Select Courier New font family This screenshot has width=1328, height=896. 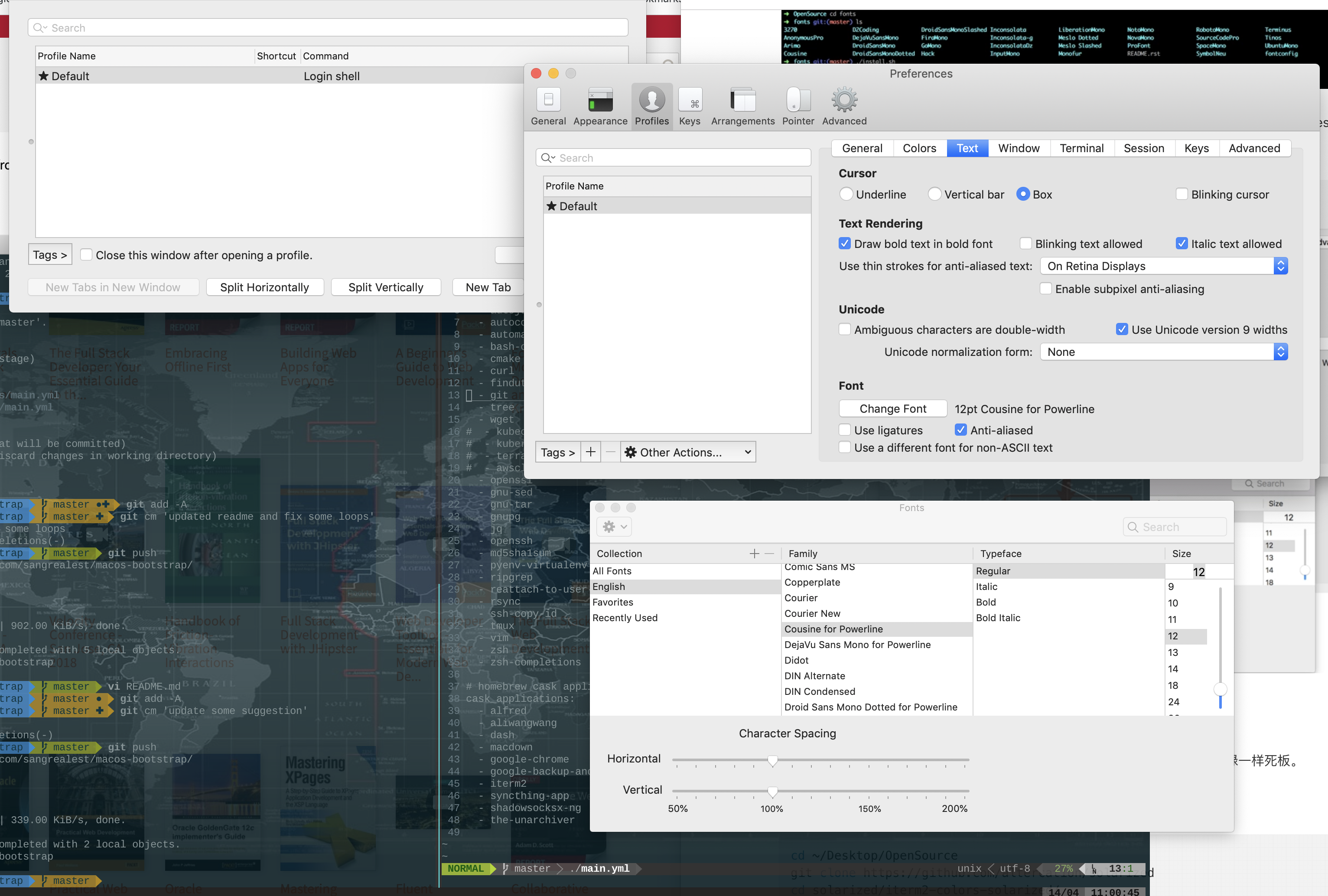point(876,613)
